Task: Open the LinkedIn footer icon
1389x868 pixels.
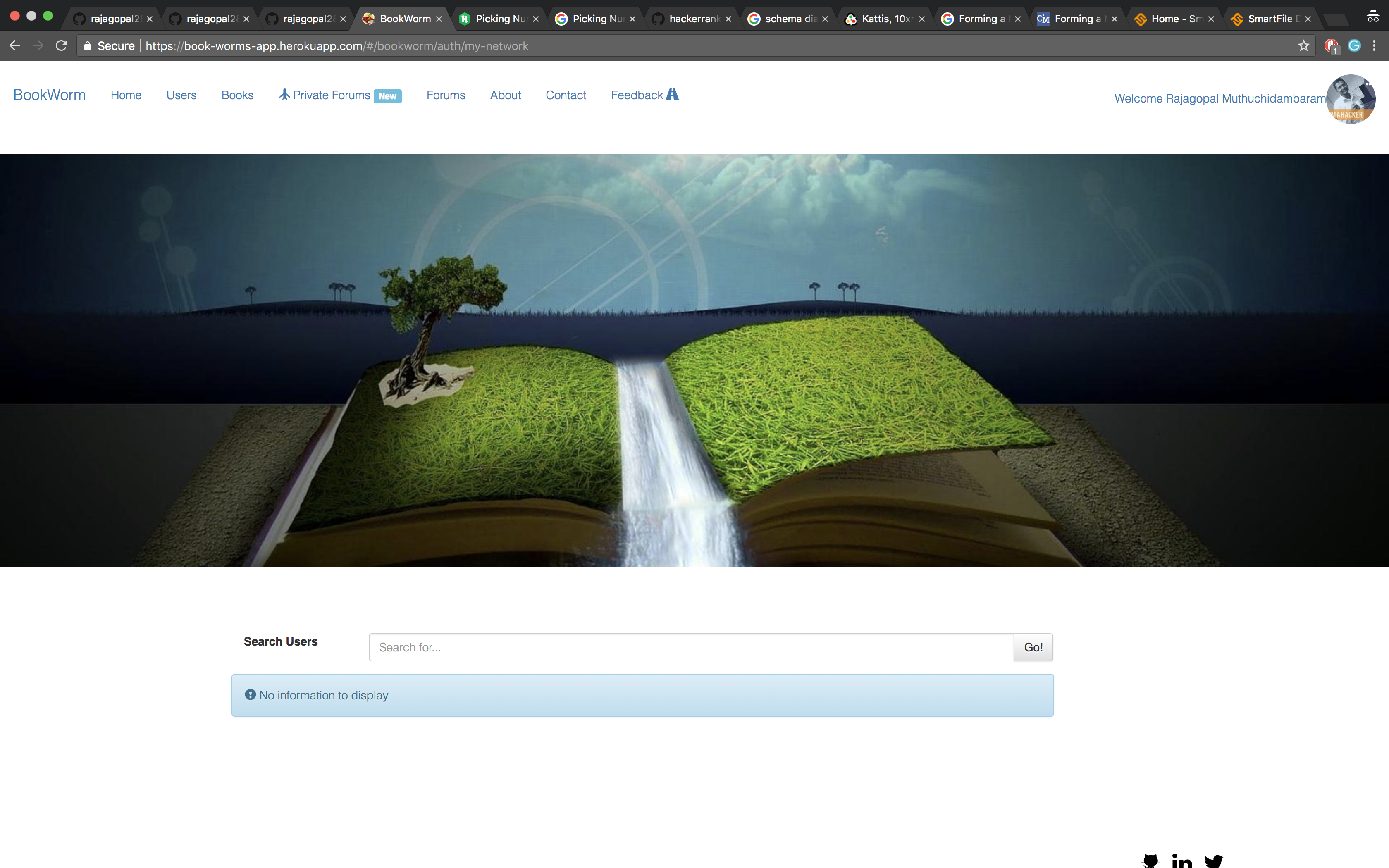Action: pyautogui.click(x=1182, y=861)
